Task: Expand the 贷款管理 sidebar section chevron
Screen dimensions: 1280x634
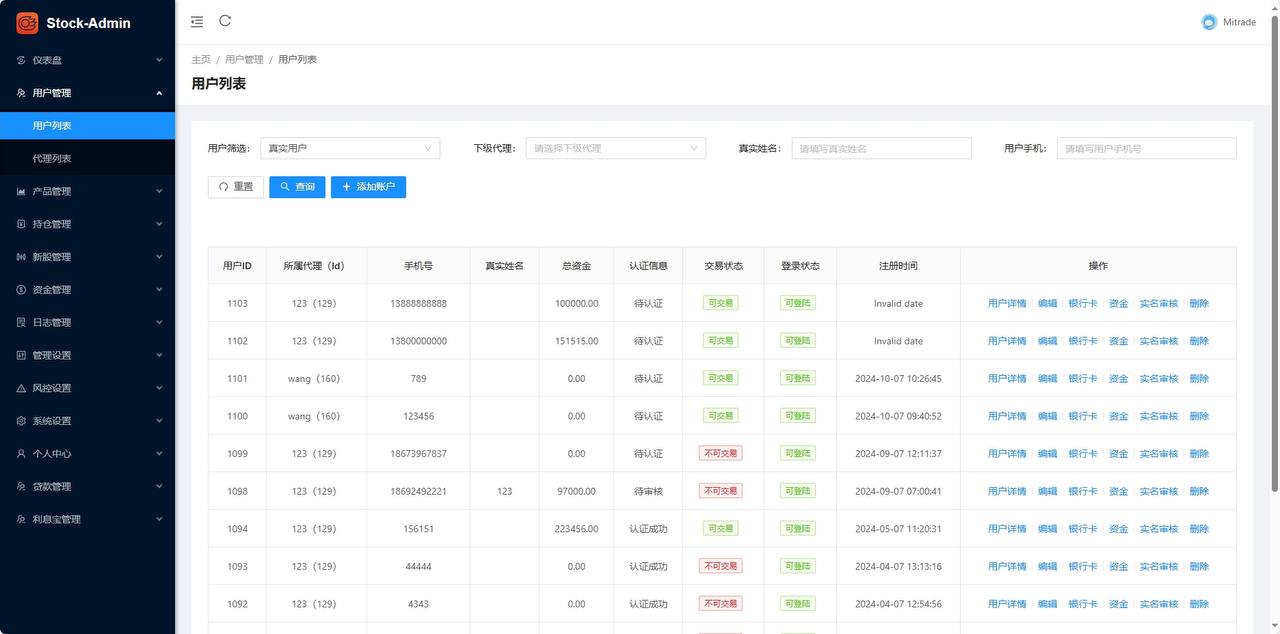Action: pos(158,486)
